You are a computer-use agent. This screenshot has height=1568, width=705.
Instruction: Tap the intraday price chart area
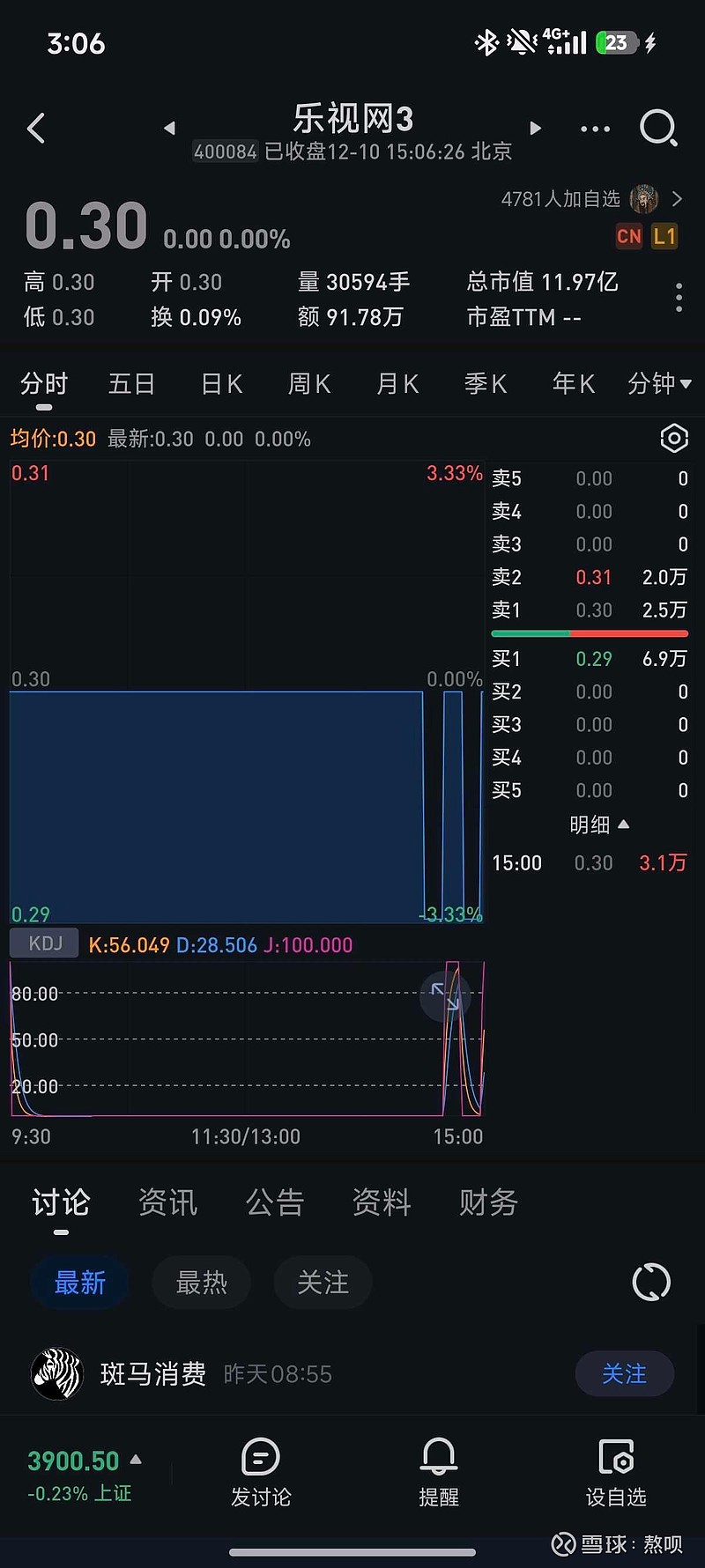[x=247, y=692]
